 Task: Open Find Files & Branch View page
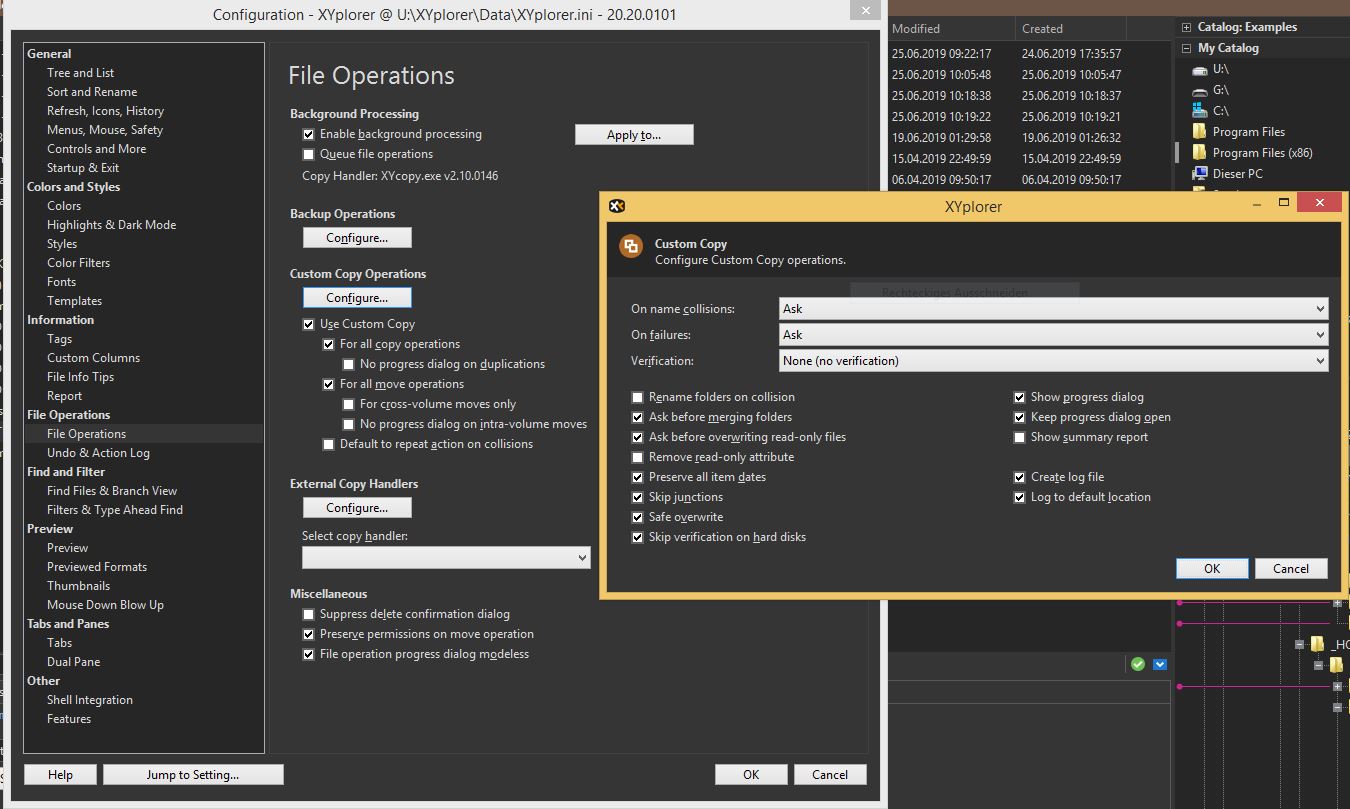[112, 491]
